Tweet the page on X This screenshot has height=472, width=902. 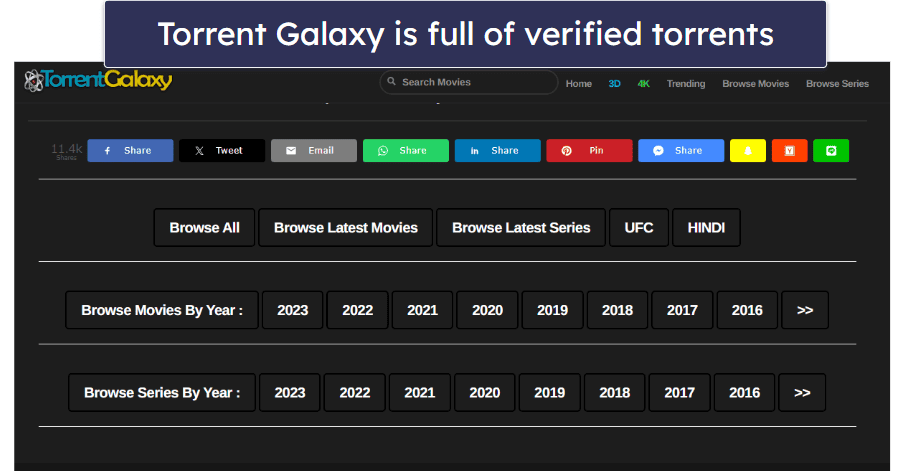point(222,151)
